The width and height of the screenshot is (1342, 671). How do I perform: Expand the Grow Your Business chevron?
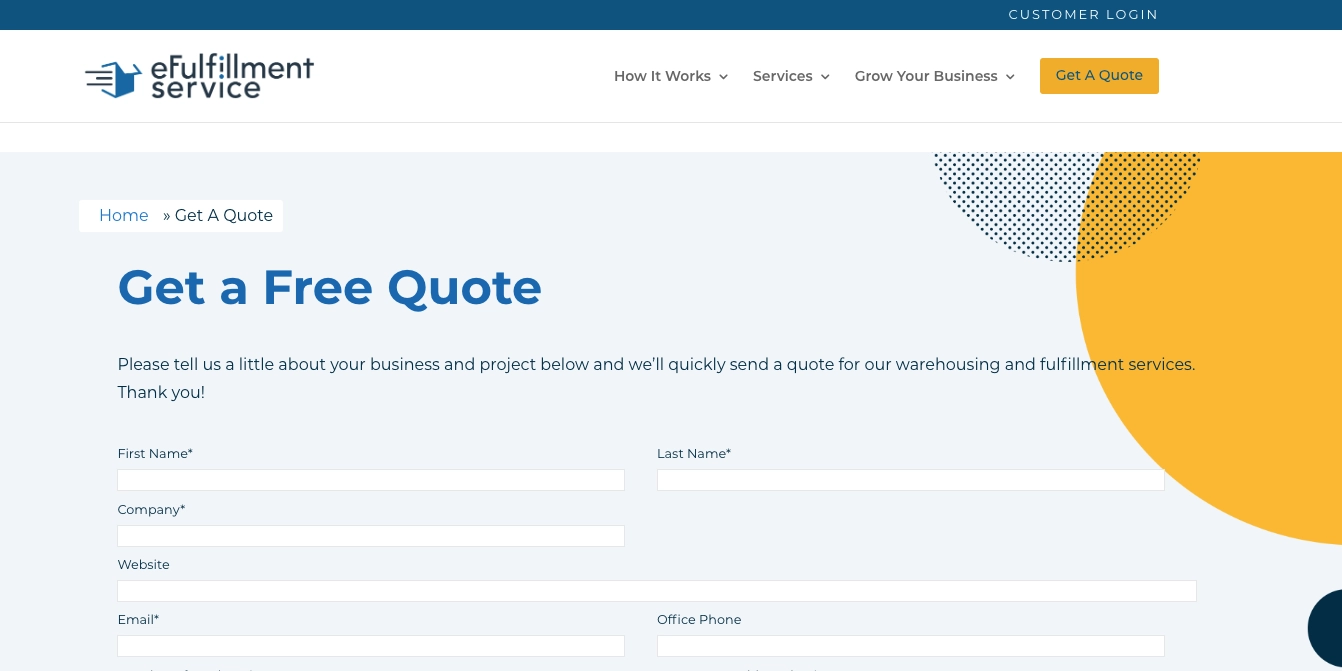tap(1010, 77)
